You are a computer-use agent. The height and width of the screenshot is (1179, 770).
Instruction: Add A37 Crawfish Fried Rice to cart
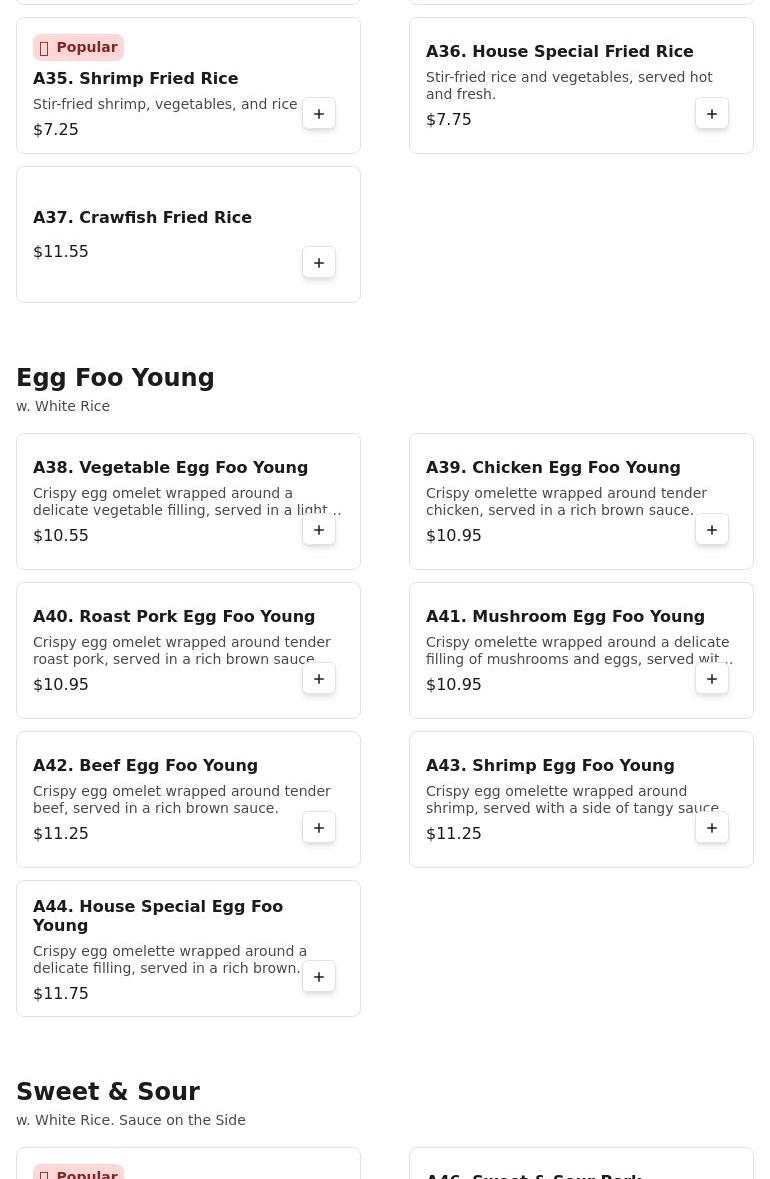click(x=319, y=262)
